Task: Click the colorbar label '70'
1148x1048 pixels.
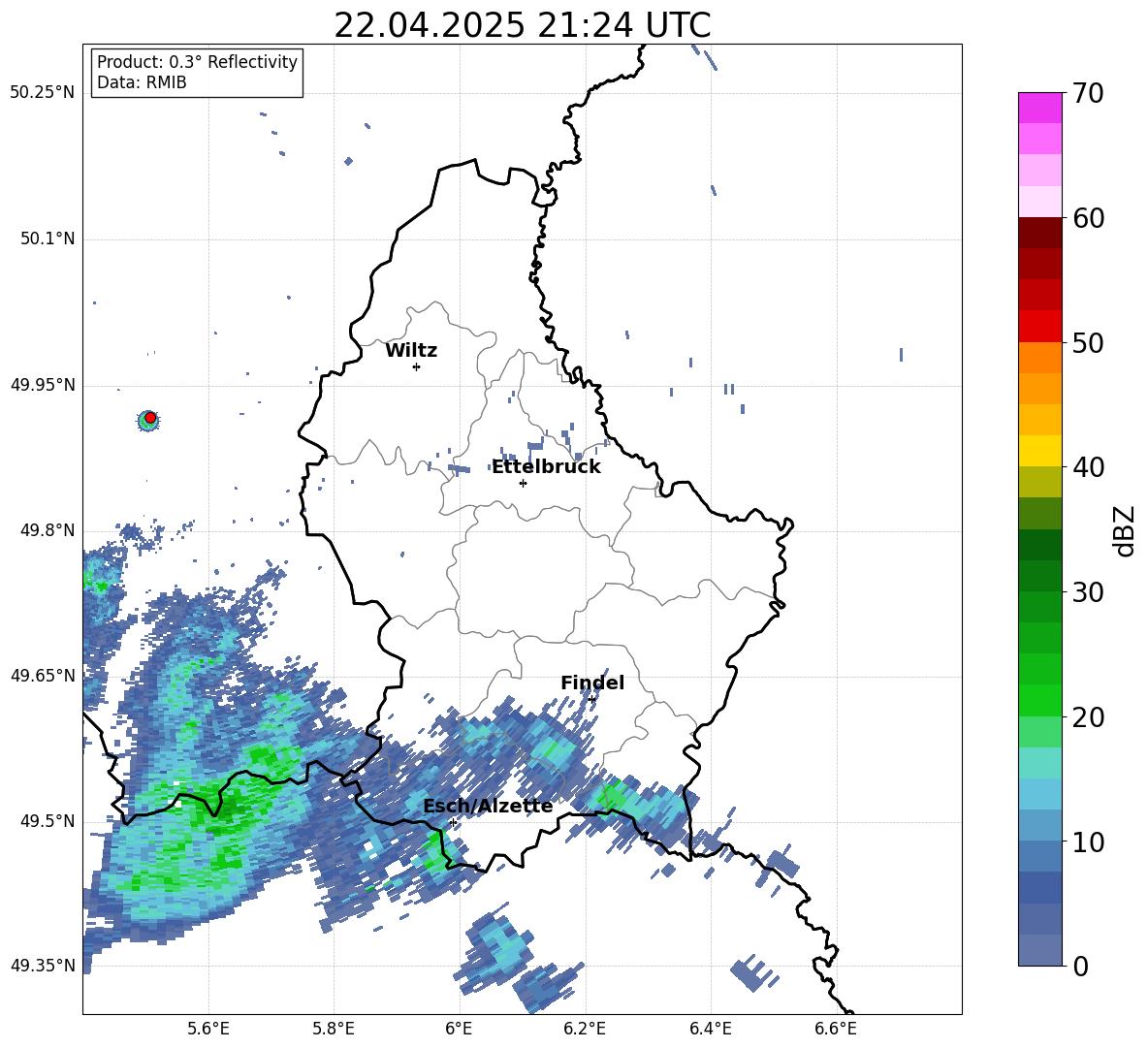Action: pos(1088,93)
